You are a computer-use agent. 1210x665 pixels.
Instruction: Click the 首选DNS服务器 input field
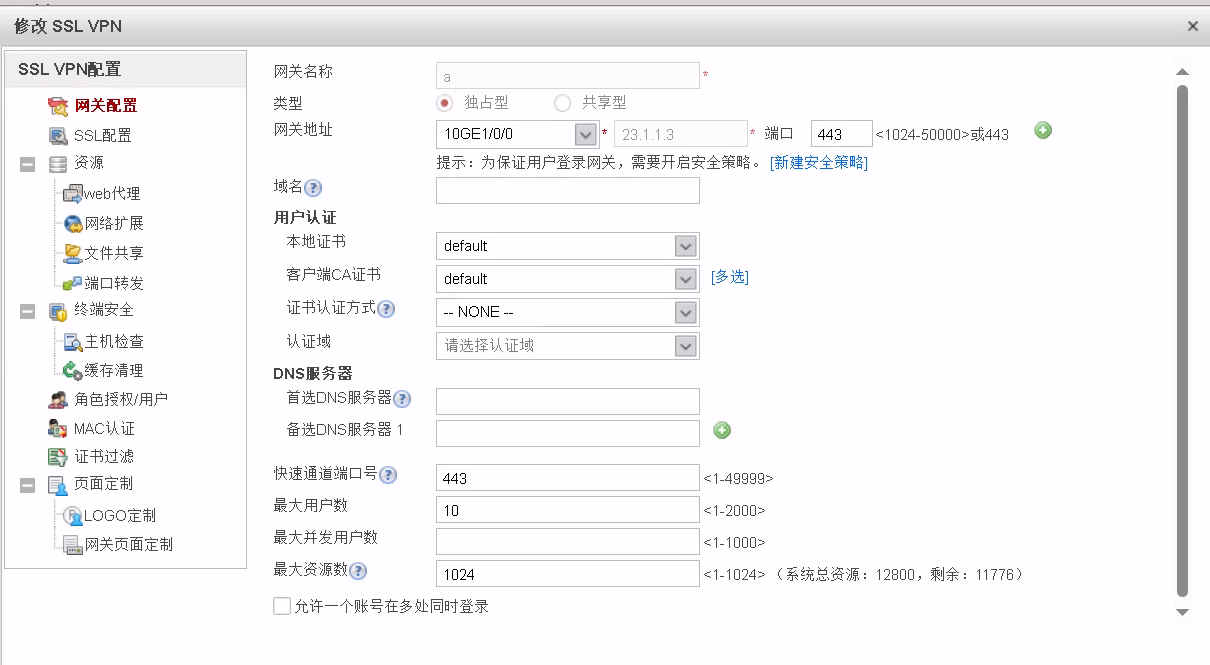coord(568,401)
